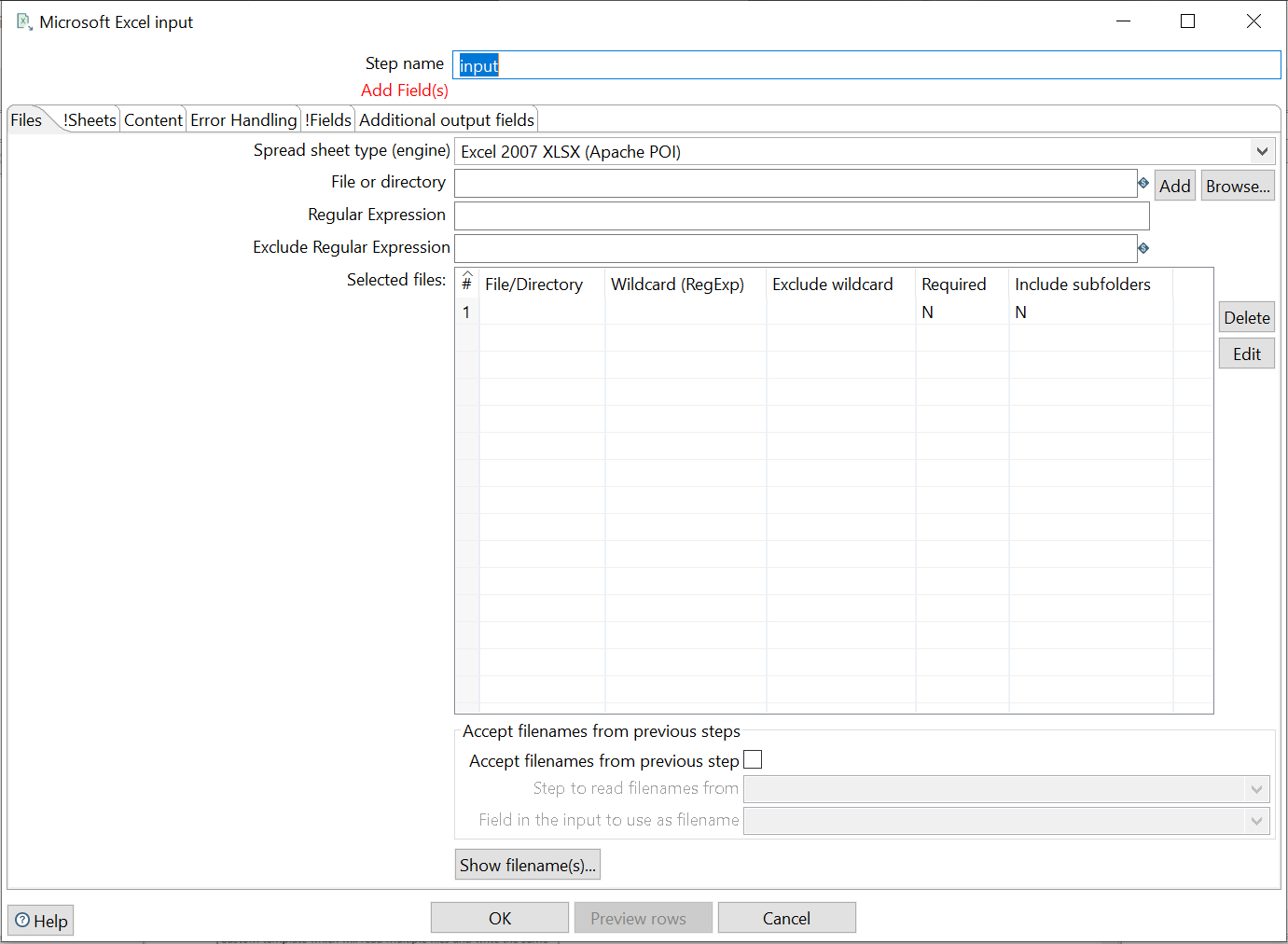Click the Preview rows button
Viewport: 1288px width, 944px height.
pyautogui.click(x=644, y=918)
